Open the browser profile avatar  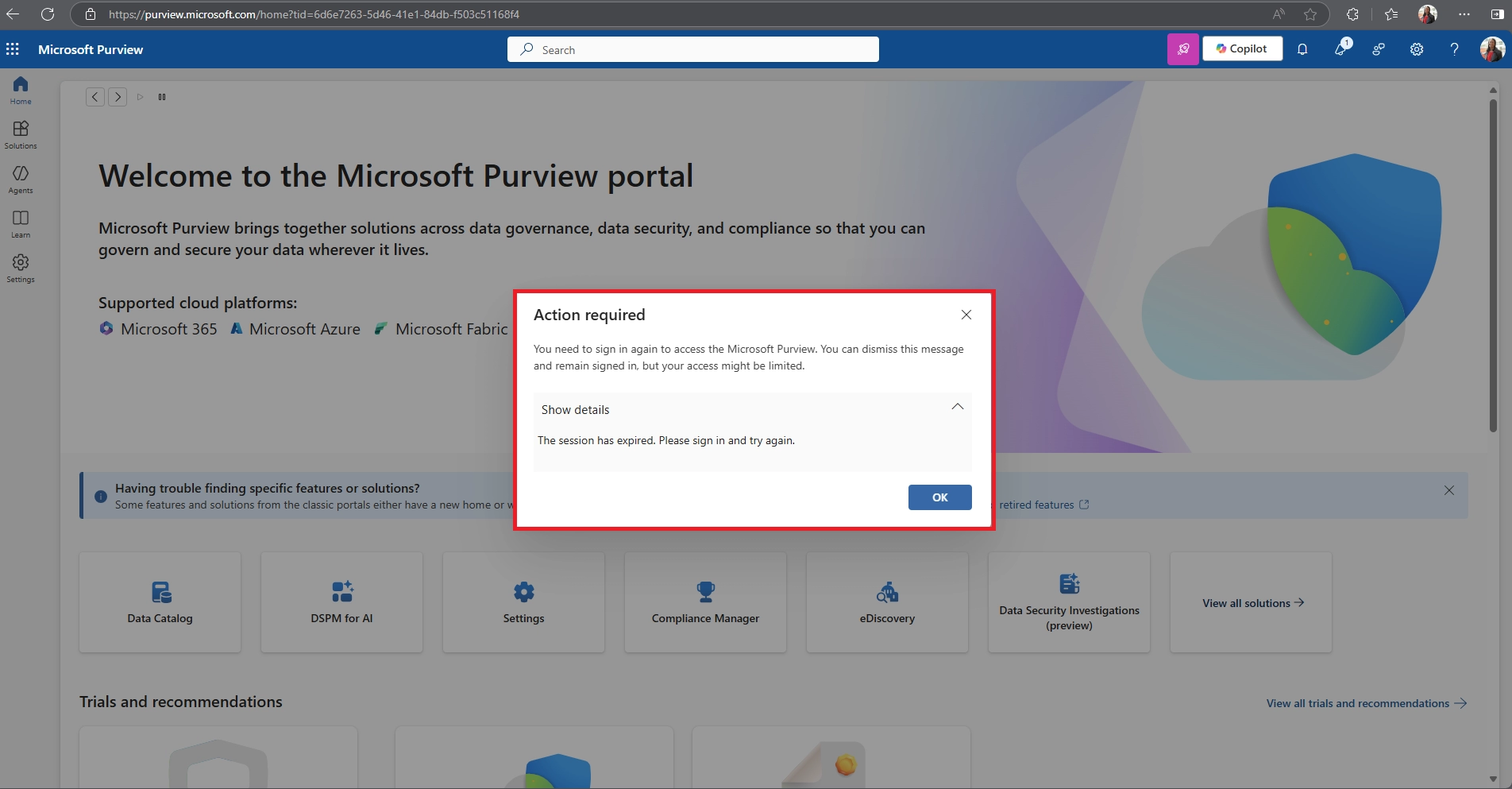coord(1428,14)
